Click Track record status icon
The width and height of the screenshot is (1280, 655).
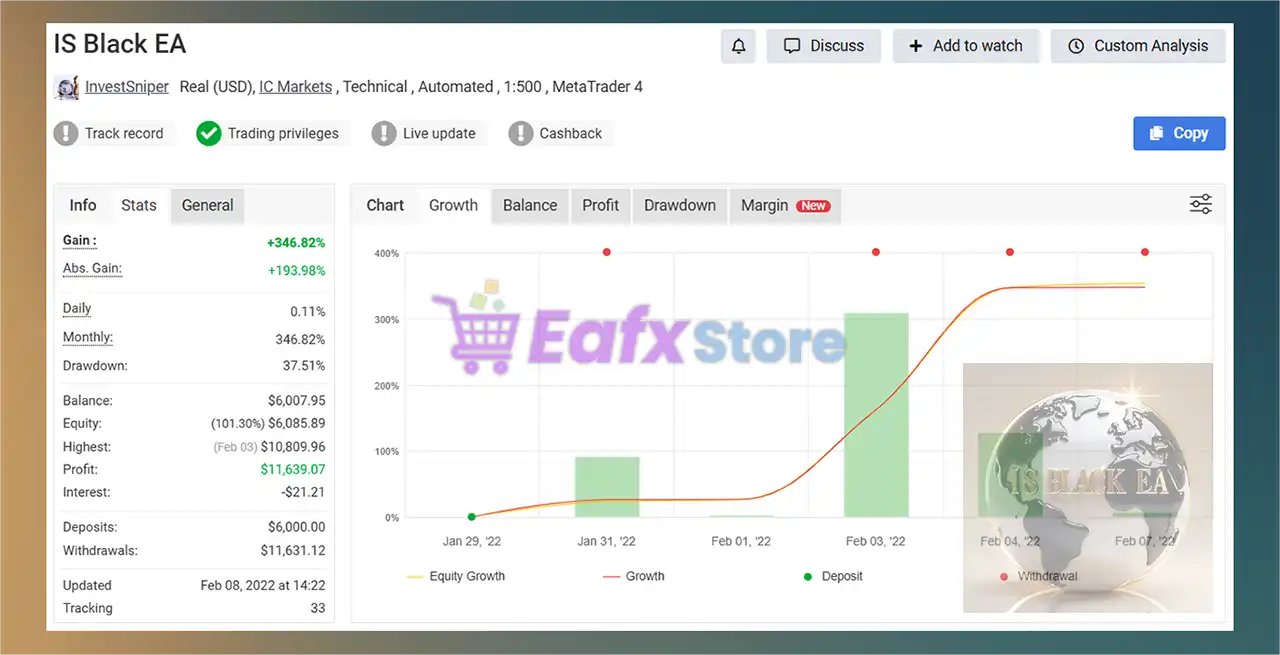point(66,133)
